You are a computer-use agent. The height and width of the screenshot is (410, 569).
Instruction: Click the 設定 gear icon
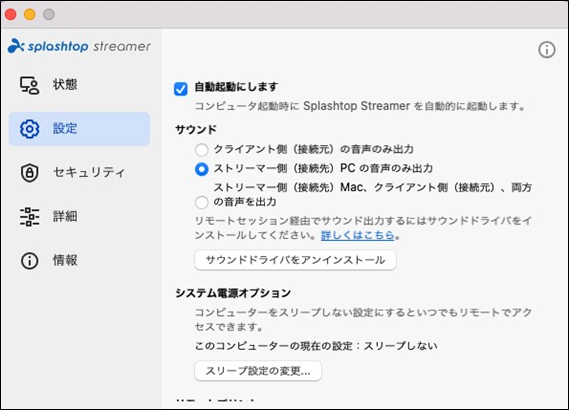pyautogui.click(x=29, y=129)
